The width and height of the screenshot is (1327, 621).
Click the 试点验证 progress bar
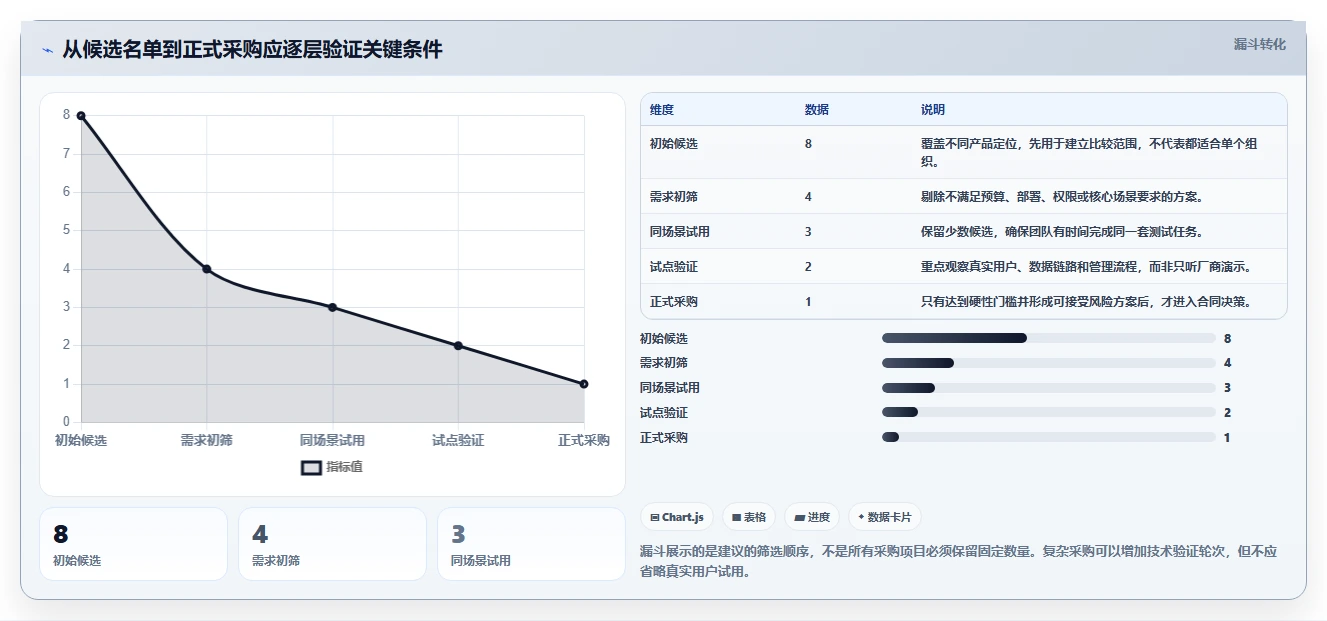click(x=1048, y=412)
